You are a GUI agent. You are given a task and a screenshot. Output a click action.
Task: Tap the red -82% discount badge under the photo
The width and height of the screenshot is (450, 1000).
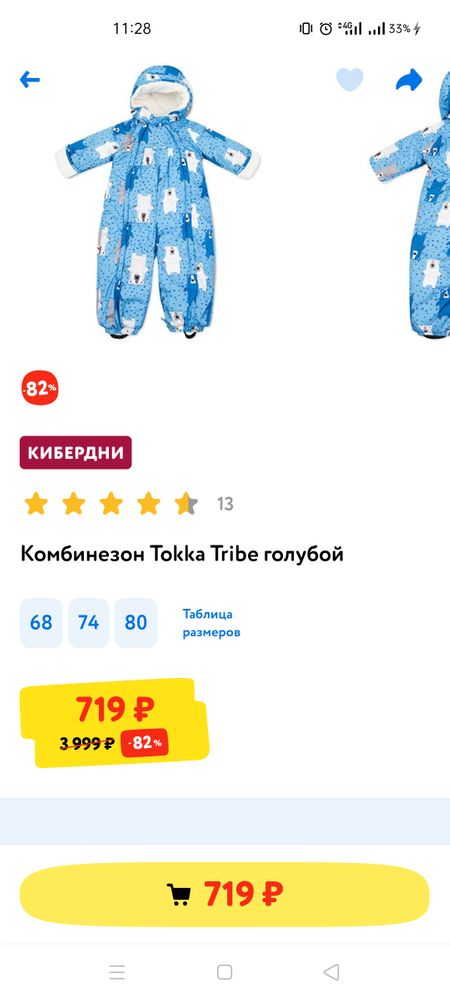pos(40,388)
